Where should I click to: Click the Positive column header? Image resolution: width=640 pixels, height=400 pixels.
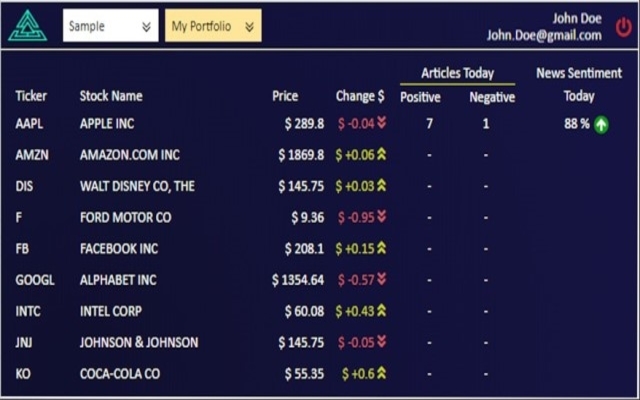[420, 97]
